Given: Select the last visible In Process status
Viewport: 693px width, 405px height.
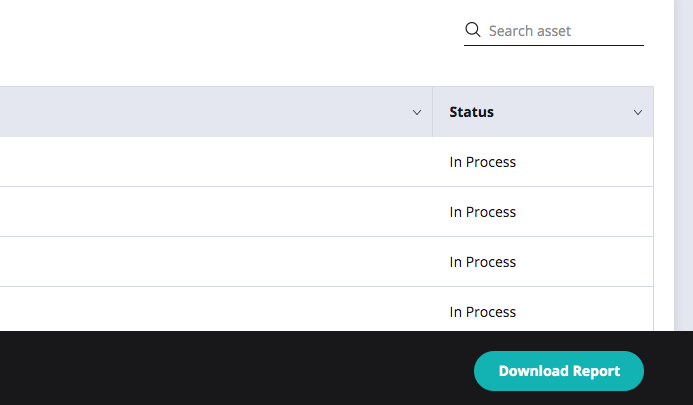Looking at the screenshot, I should 483,312.
